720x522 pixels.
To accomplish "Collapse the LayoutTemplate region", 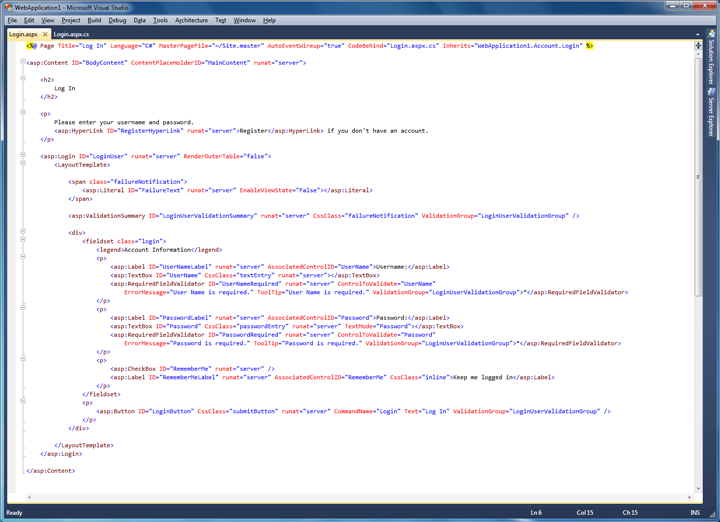I will tap(22, 163).
